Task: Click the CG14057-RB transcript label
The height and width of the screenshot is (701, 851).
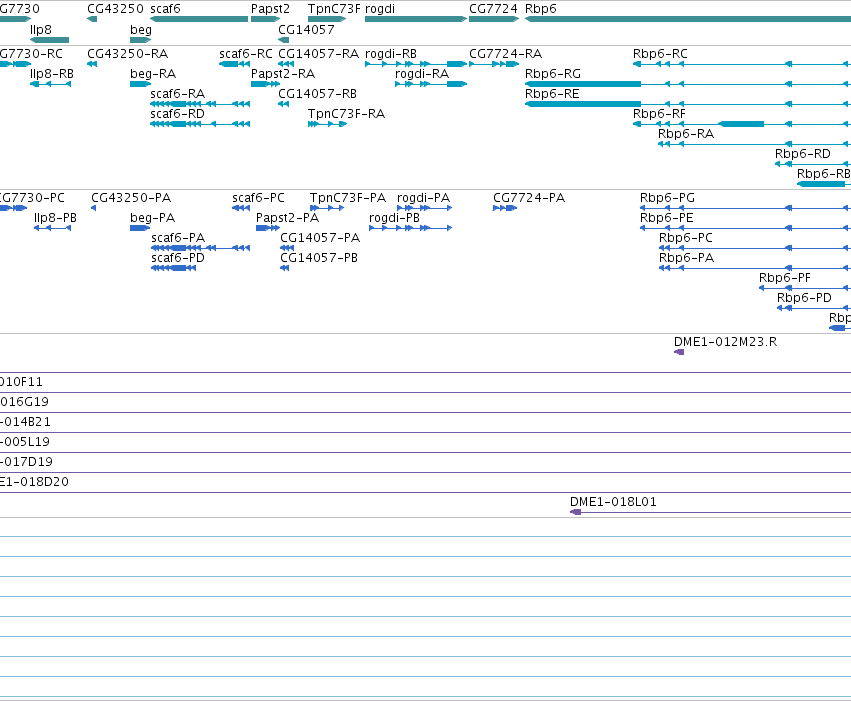Action: coord(317,94)
